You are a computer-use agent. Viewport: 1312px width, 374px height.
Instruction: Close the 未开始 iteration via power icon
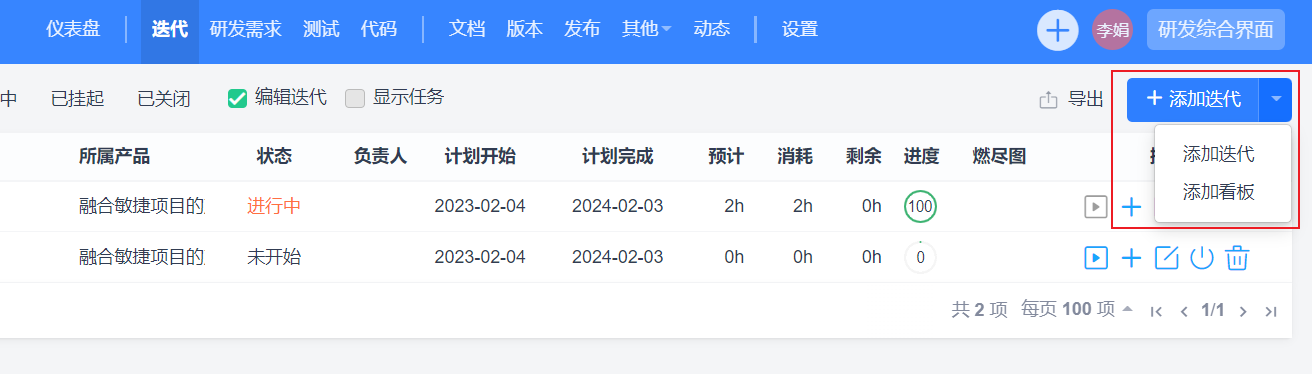pyautogui.click(x=1202, y=258)
